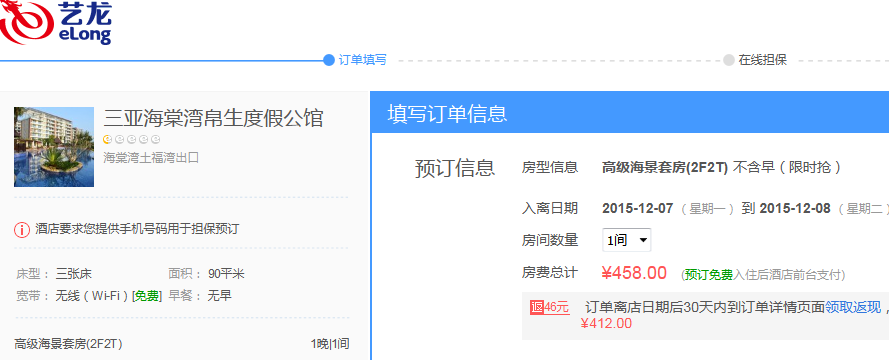Click the 返46元 cashback badge
This screenshot has height=360, width=889.
point(549,307)
